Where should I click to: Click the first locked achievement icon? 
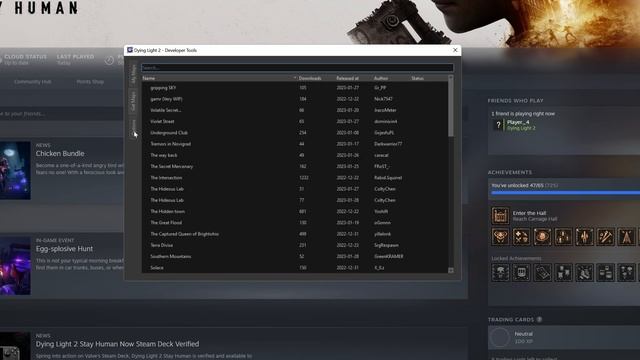click(500, 272)
